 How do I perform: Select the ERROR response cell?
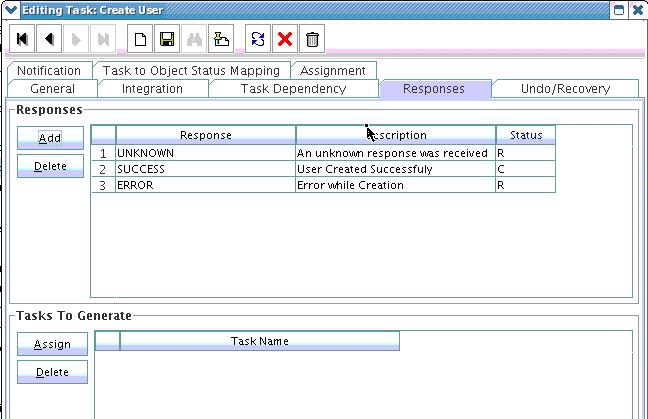coord(205,185)
